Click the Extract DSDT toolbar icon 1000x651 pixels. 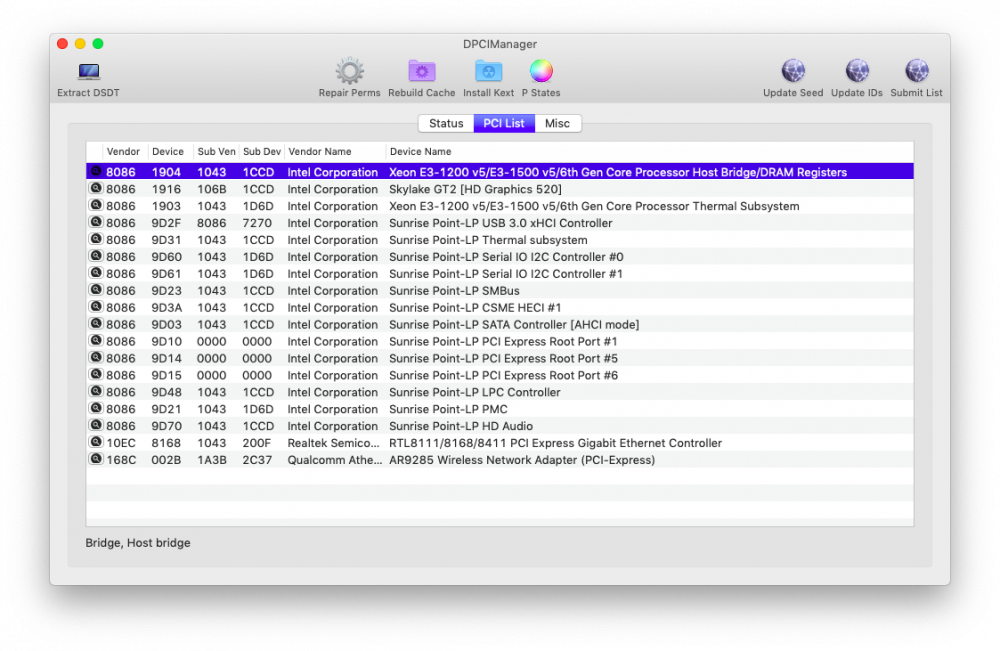pos(89,71)
